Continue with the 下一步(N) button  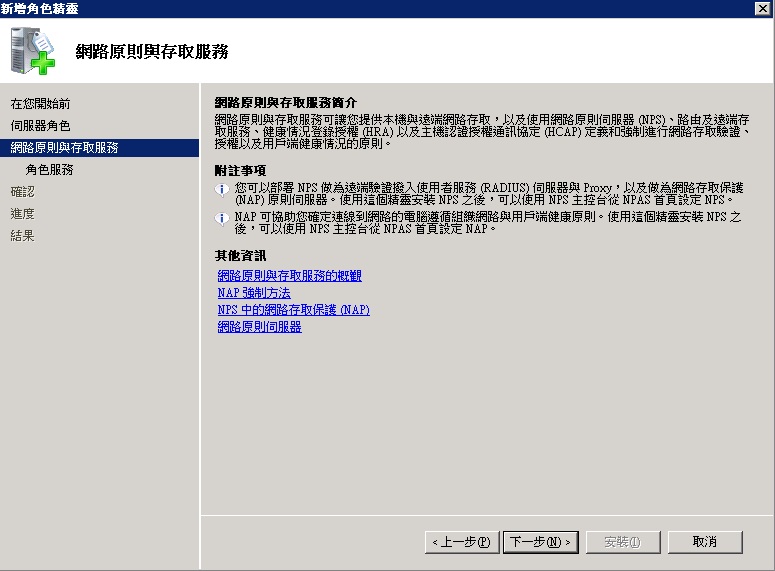click(x=541, y=542)
